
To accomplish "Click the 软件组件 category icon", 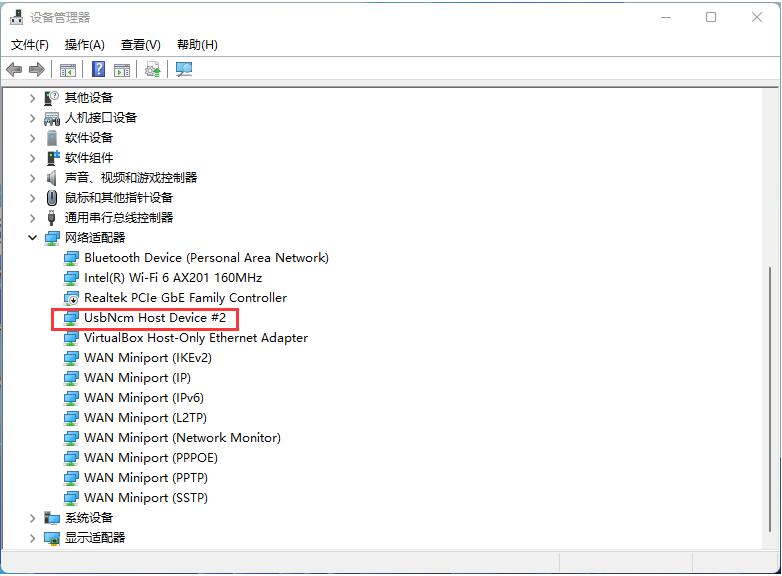I will (52, 158).
